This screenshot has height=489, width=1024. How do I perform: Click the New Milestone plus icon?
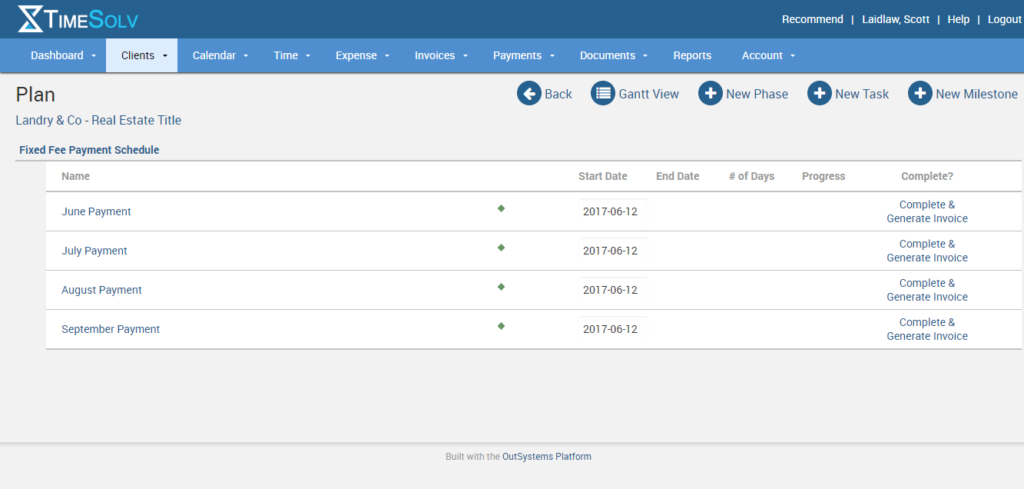coord(920,94)
